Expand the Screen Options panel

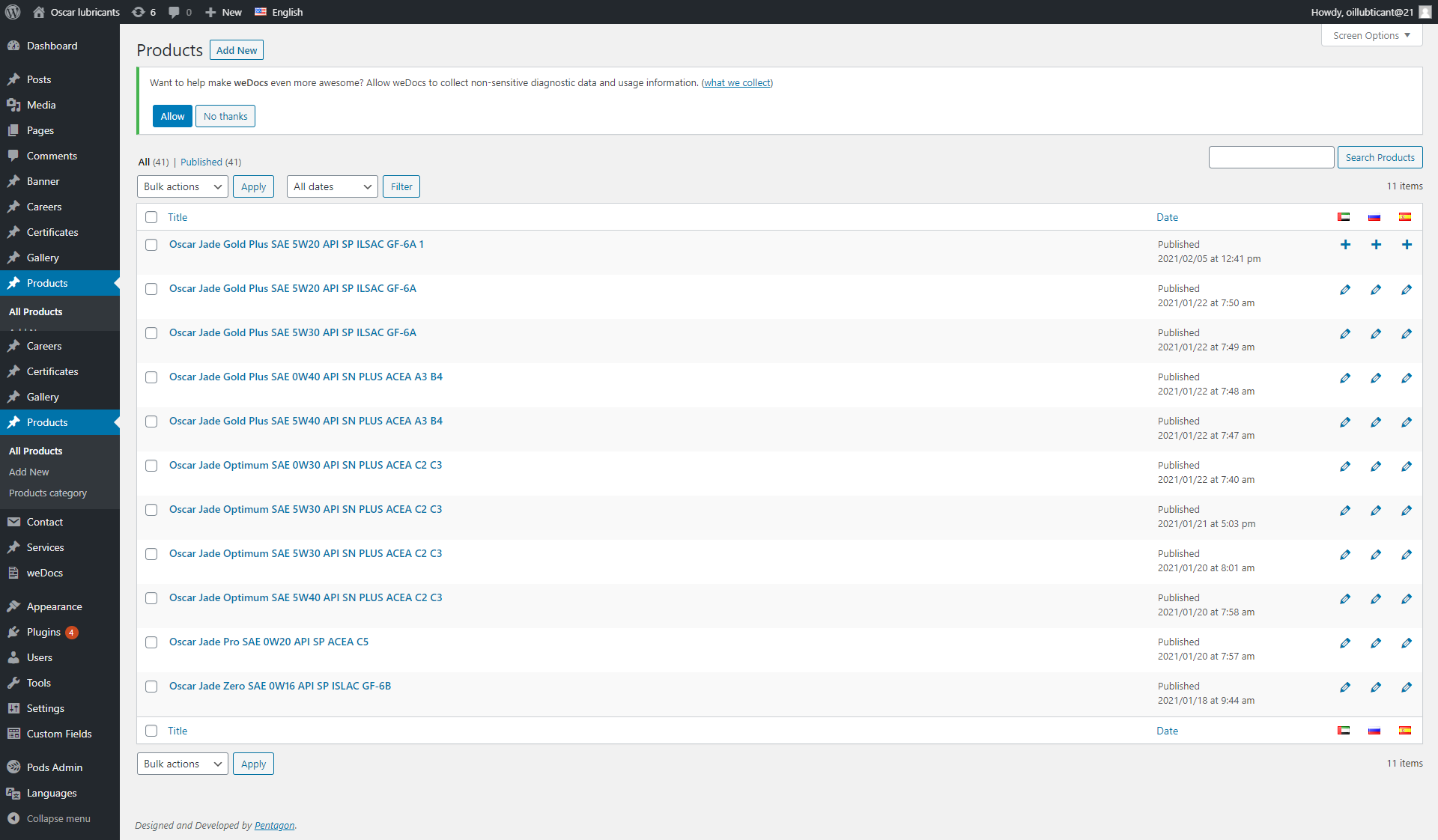pos(1371,35)
